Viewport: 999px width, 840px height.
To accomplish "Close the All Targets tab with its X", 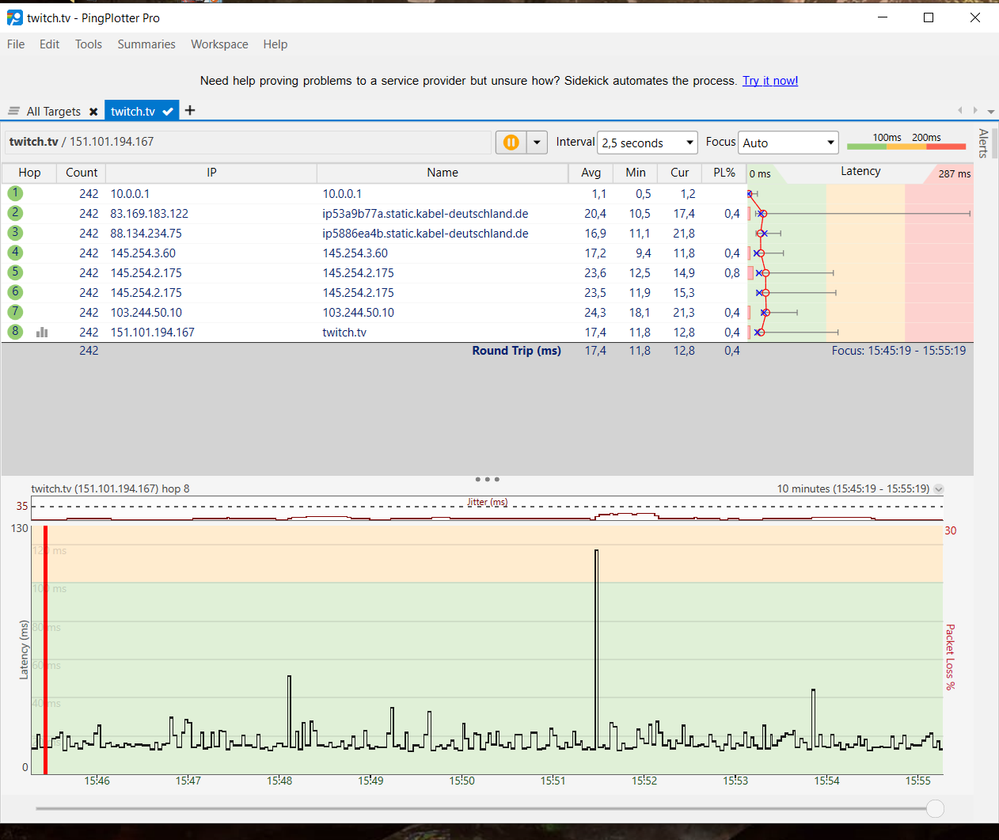I will [93, 112].
